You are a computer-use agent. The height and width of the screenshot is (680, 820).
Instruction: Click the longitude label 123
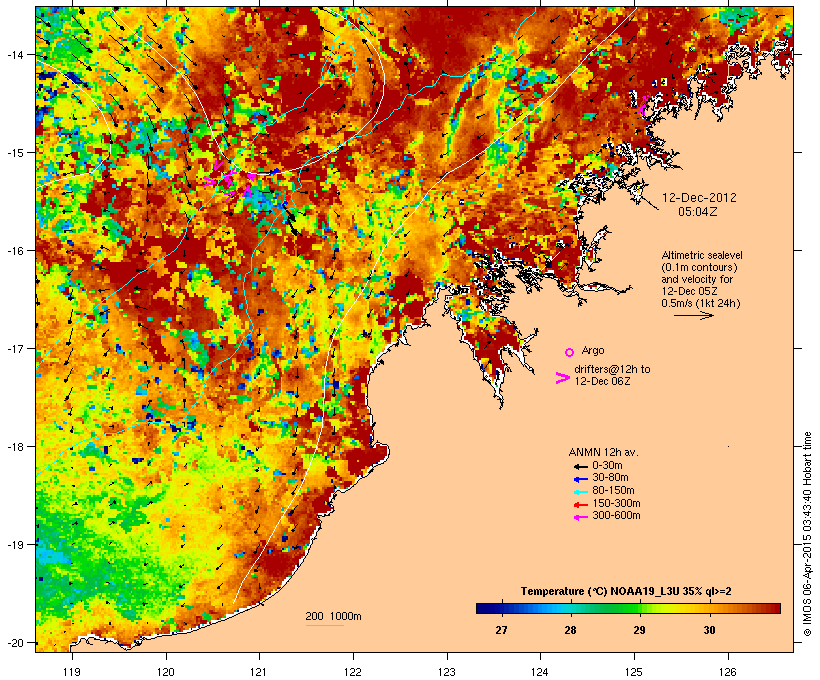click(447, 672)
